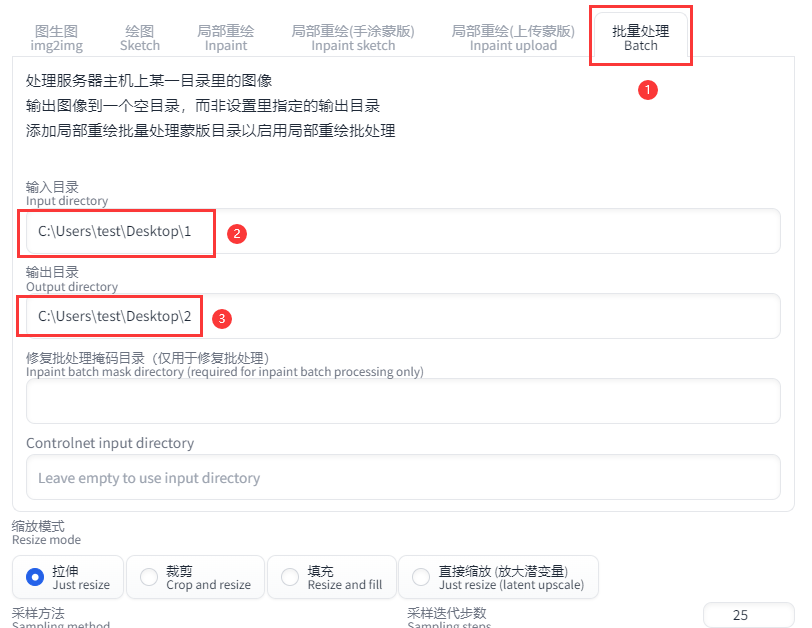Viewport: 812px width, 628px height.
Task: Select the Inpaint tab
Action: tap(226, 38)
